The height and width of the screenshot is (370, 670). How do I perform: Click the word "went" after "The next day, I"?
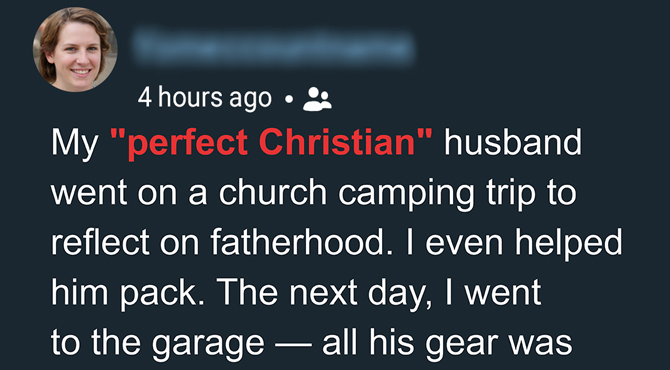tap(503, 294)
